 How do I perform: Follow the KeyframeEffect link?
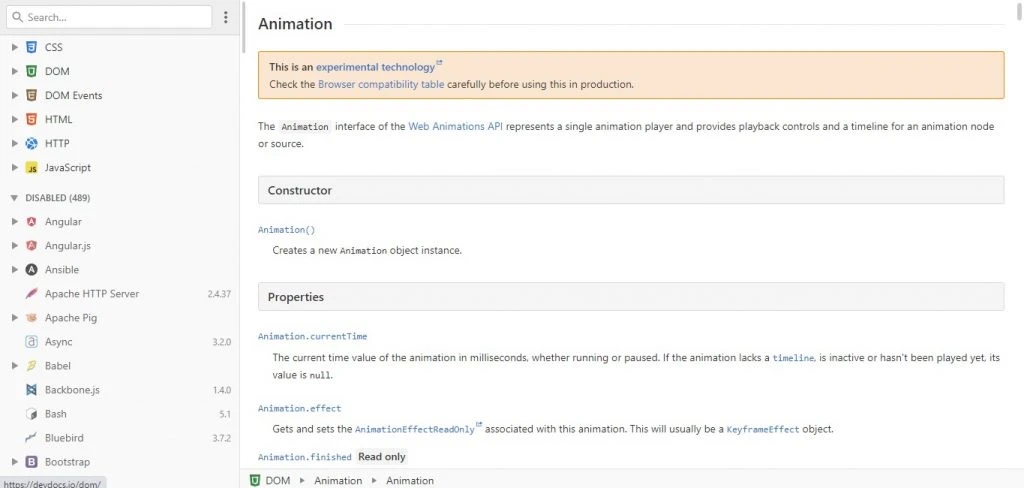pos(763,429)
